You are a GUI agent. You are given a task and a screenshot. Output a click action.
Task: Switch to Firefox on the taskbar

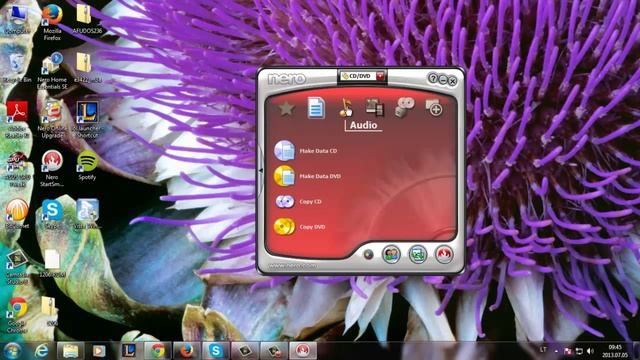[x=187, y=351]
